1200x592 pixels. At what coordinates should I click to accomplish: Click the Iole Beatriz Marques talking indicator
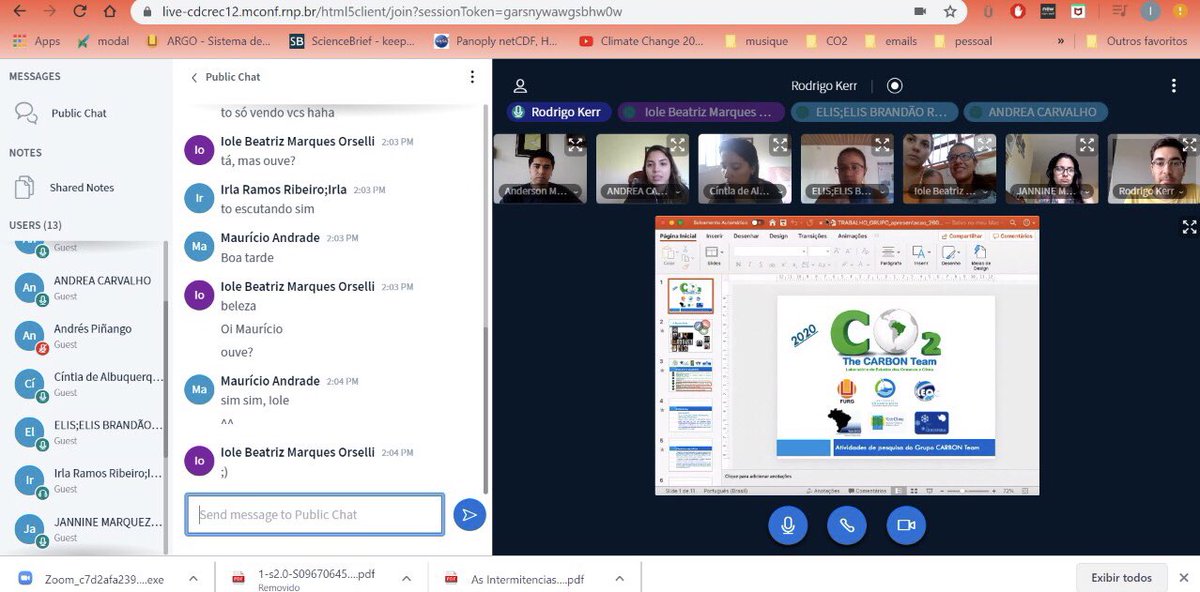701,112
